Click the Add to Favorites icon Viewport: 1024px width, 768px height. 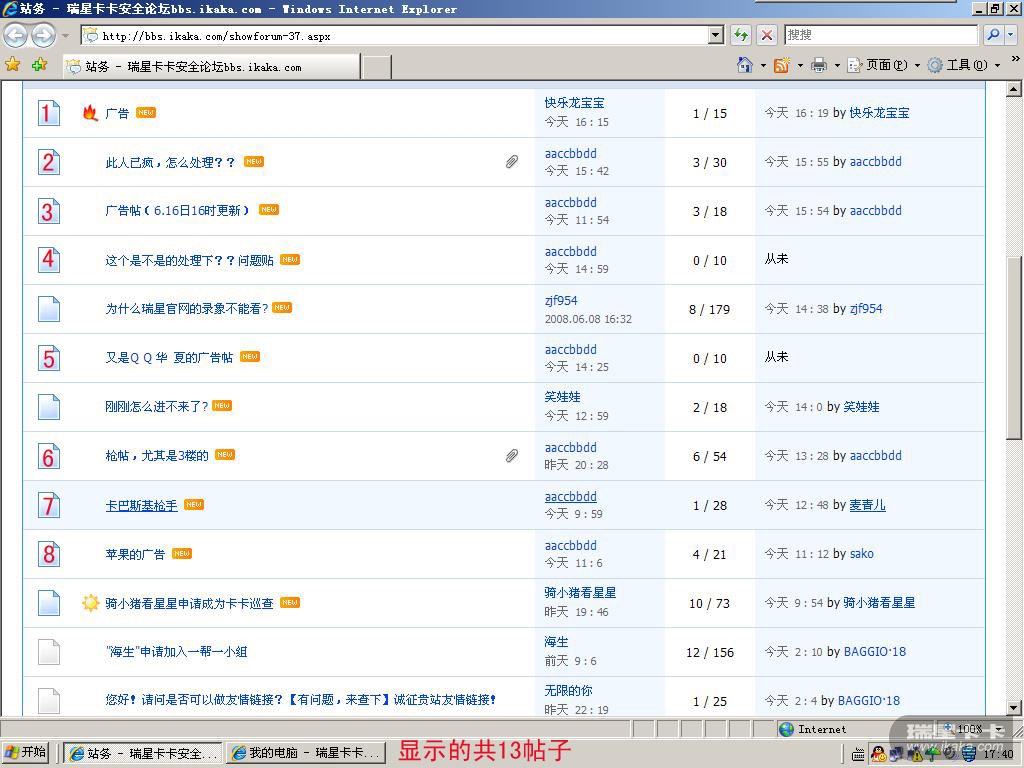[x=39, y=65]
